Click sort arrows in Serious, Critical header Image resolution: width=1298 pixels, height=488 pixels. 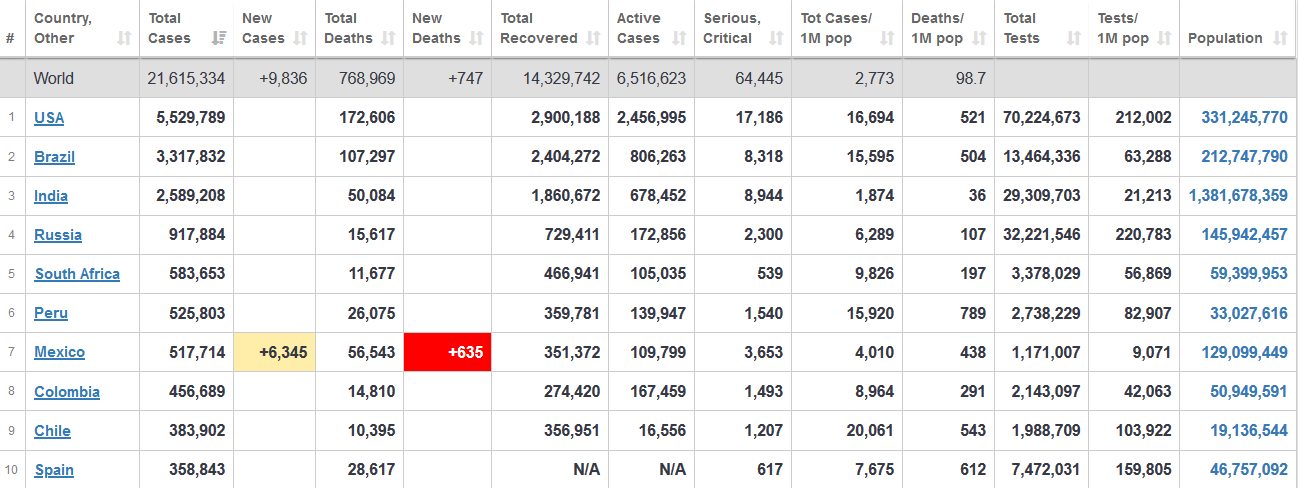click(776, 39)
